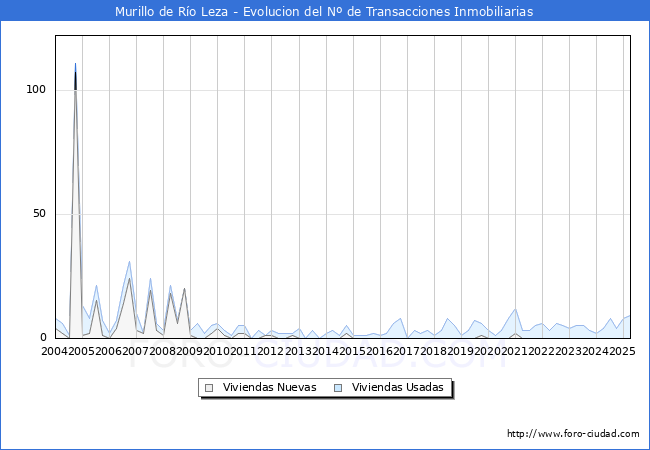The image size is (650, 450).
Task: Click the y-axis label 100
Action: (x=36, y=90)
